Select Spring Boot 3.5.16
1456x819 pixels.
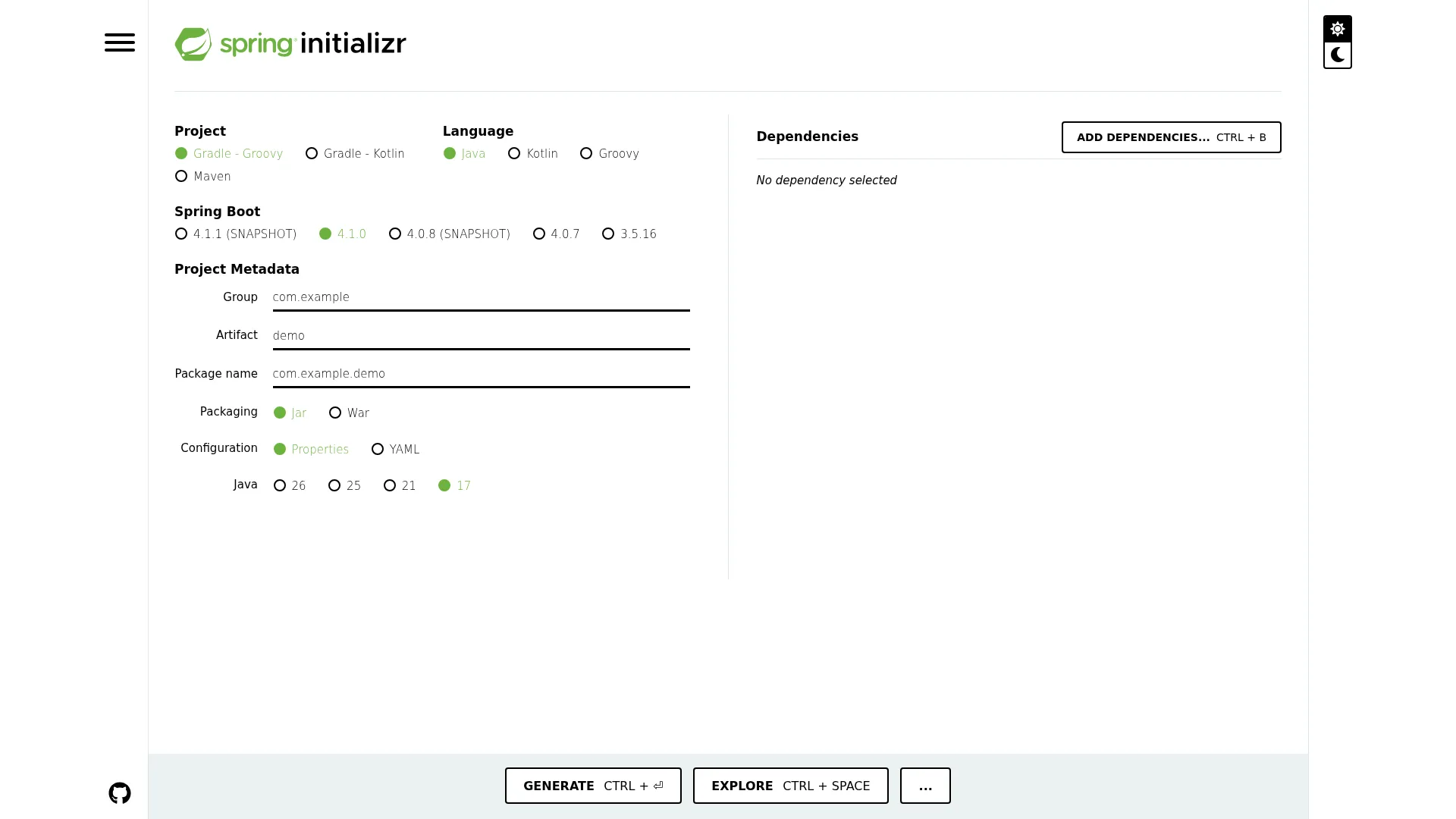[x=629, y=234]
